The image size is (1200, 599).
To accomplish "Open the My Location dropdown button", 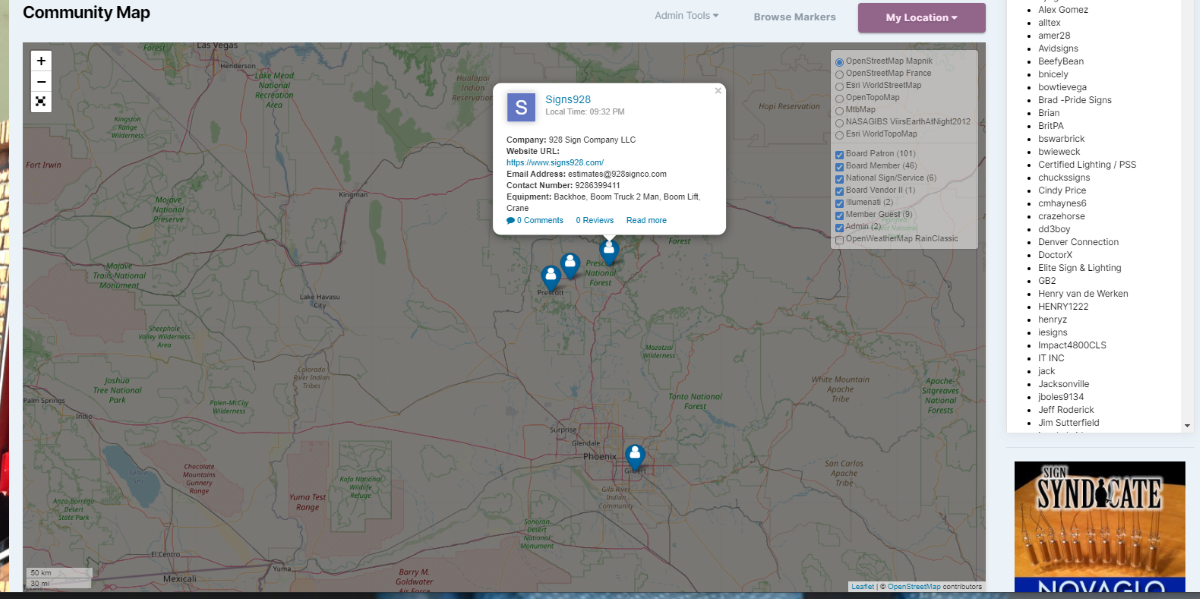I will (x=921, y=17).
